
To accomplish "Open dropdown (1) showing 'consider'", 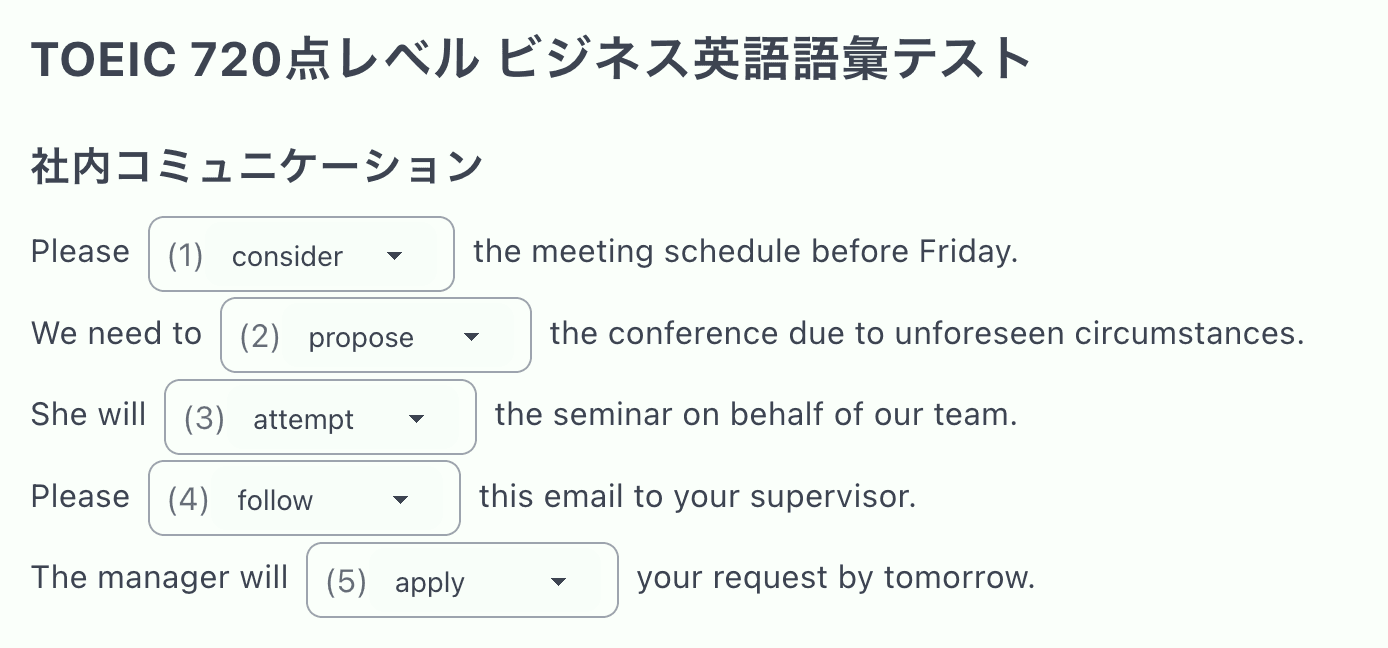I will 300,254.
